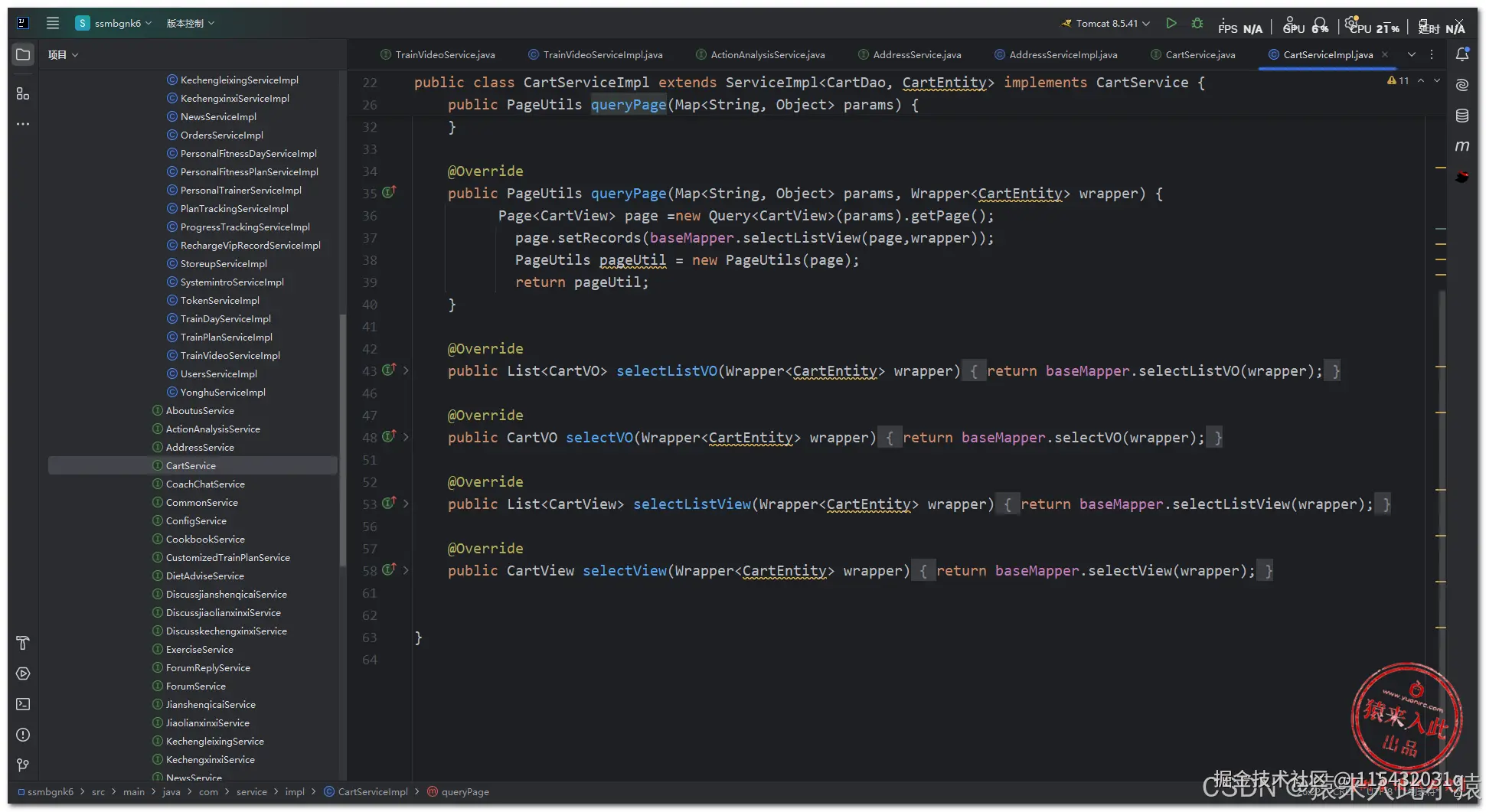This screenshot has width=1486, height=812.
Task: Show the hidden editor tabs dropdown
Action: [1412, 54]
